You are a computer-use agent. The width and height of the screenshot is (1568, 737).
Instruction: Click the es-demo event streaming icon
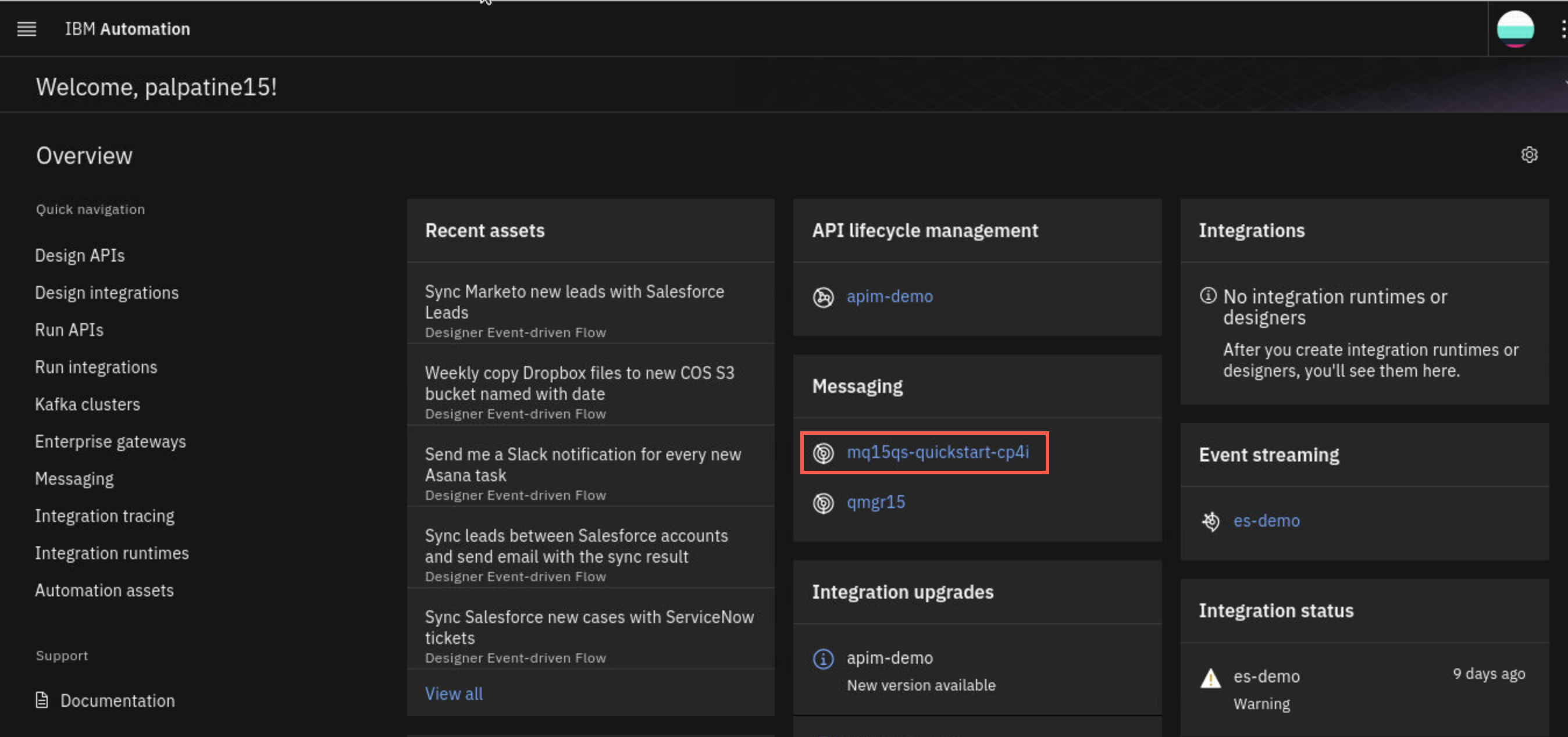(x=1210, y=521)
